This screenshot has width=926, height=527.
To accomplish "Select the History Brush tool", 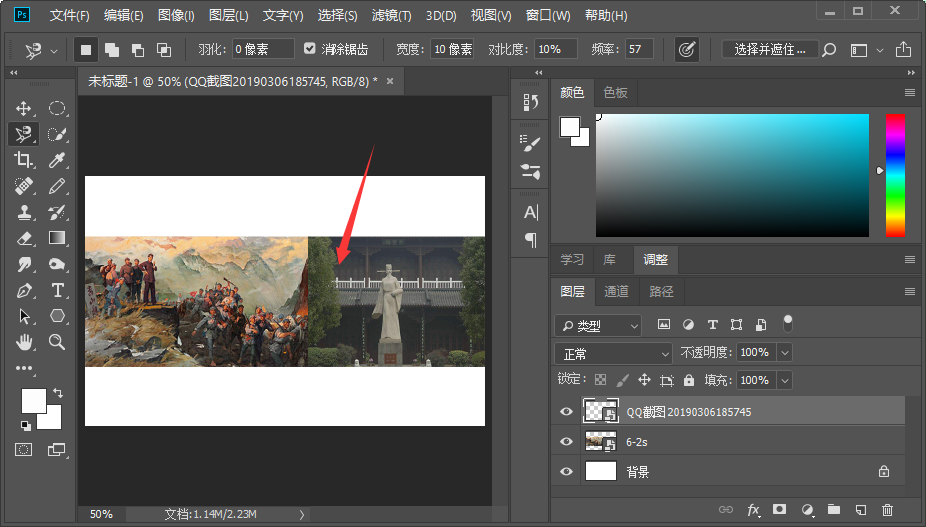I will (x=57, y=212).
